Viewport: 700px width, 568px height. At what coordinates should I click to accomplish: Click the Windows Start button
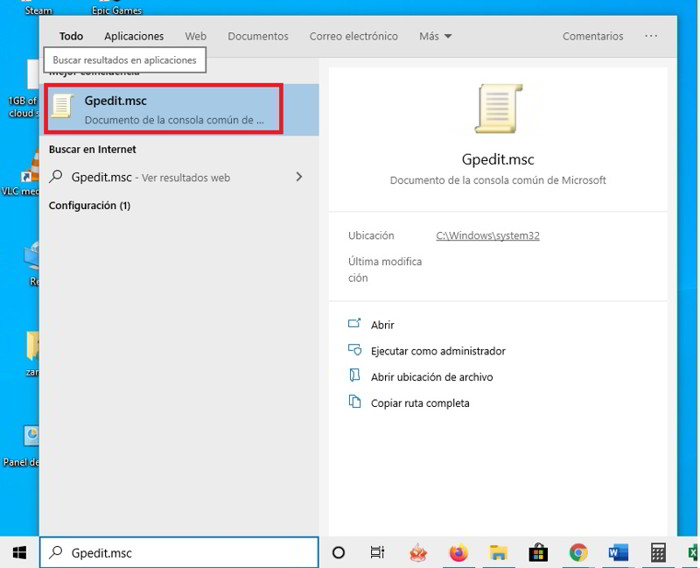[19, 552]
